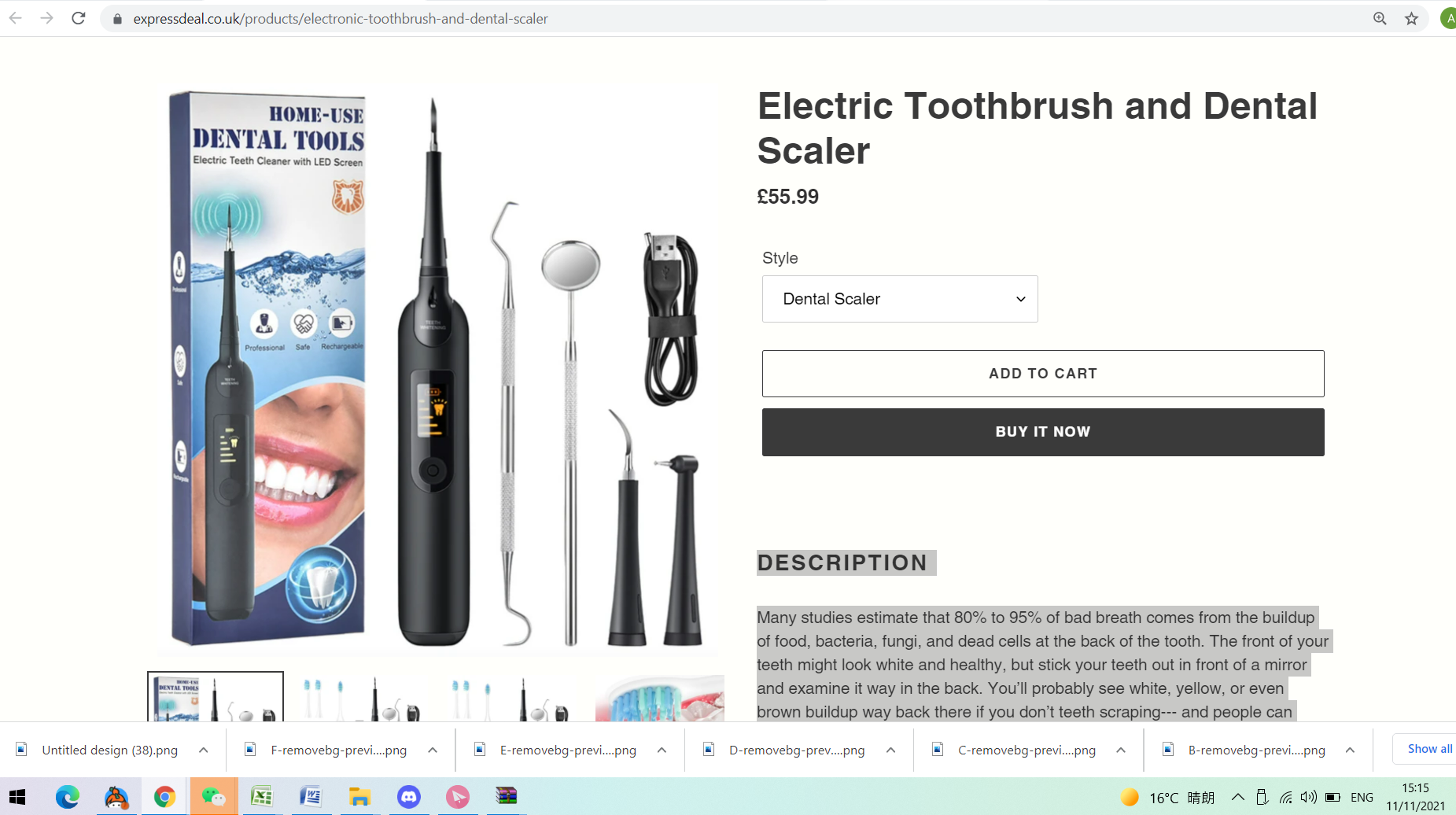Open File Explorer from the taskbar
This screenshot has height=815, width=1456.
(x=359, y=797)
